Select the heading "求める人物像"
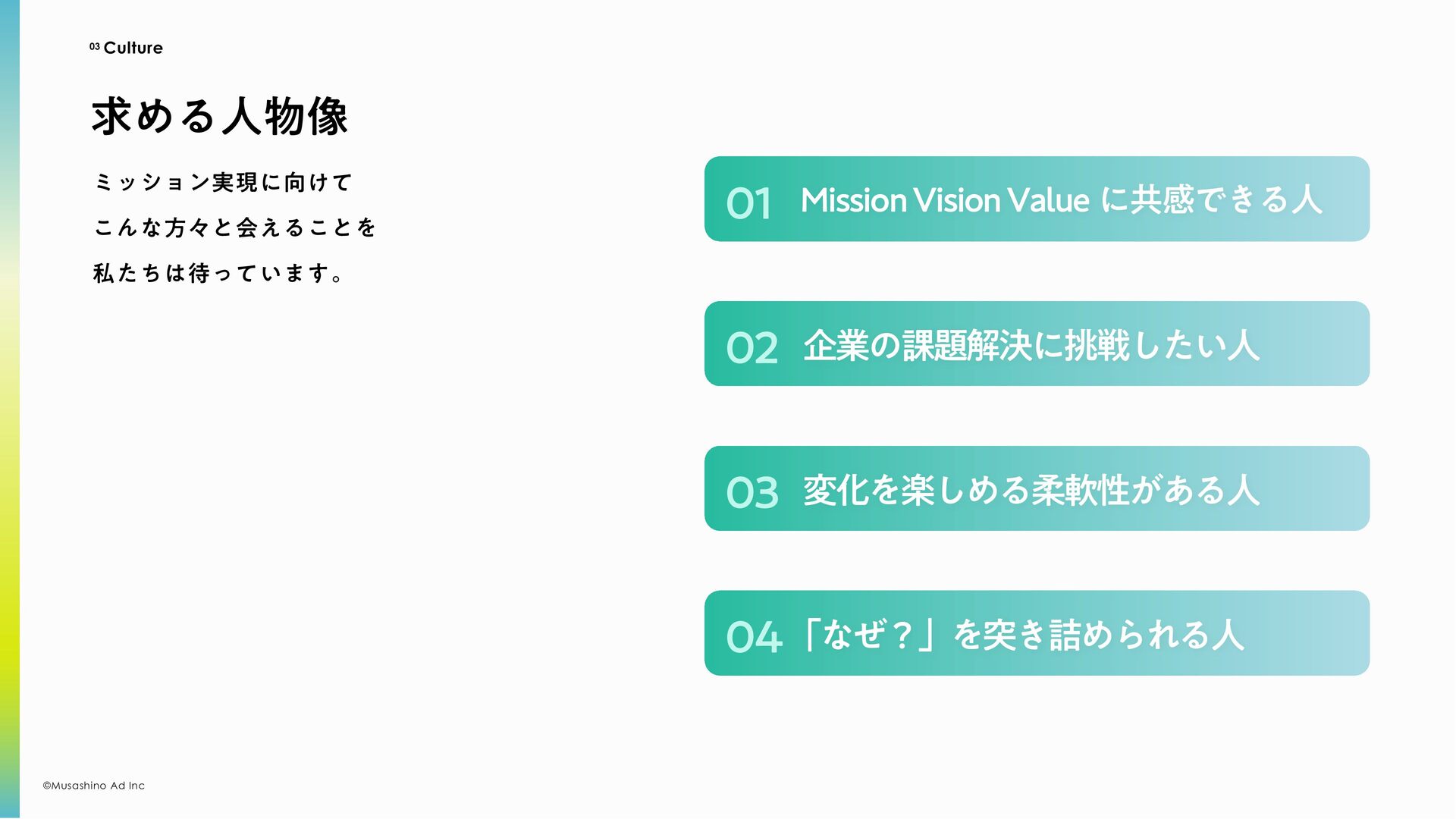1456x819 pixels. click(x=219, y=117)
